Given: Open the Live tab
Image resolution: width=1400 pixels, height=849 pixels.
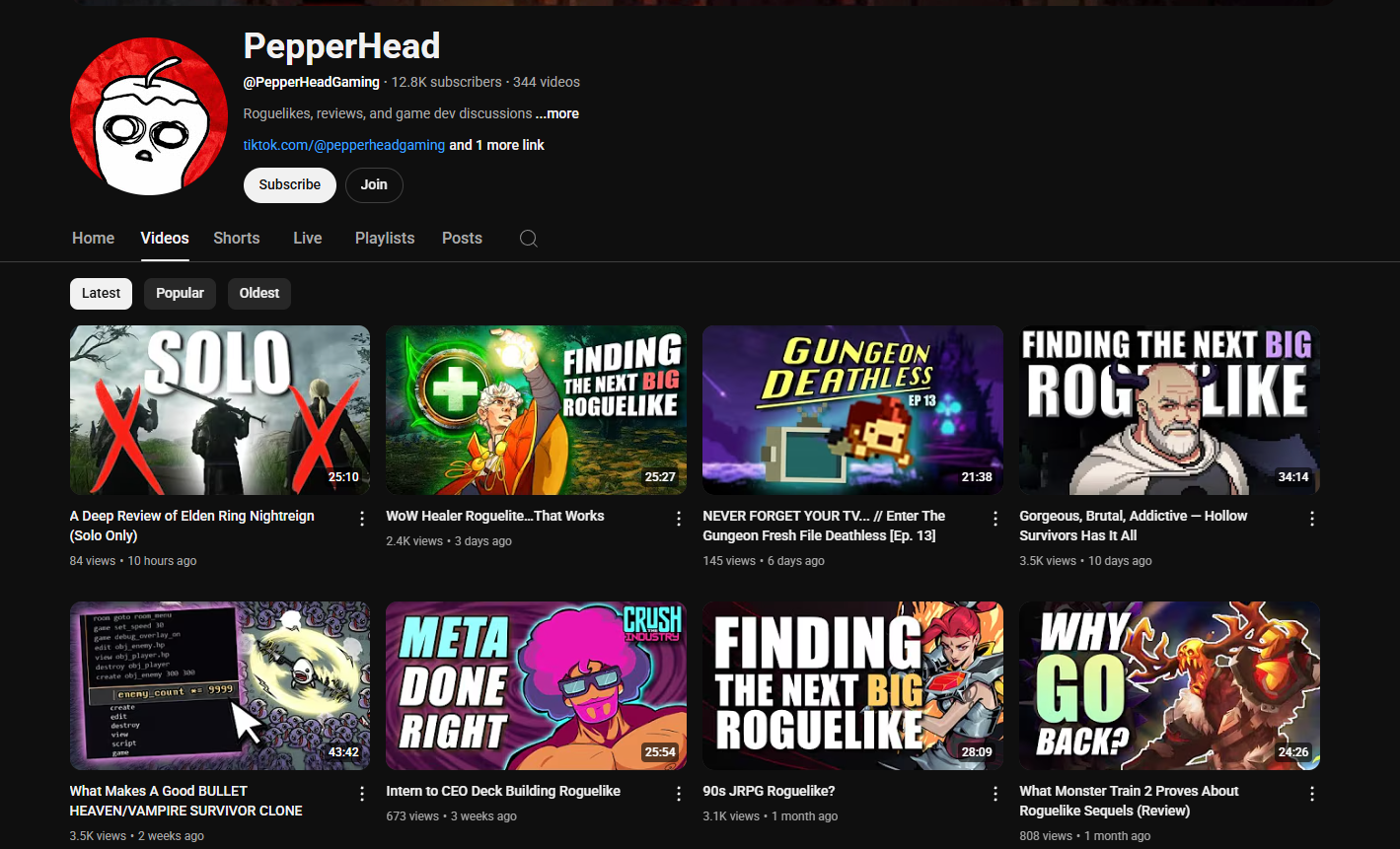Looking at the screenshot, I should [308, 239].
